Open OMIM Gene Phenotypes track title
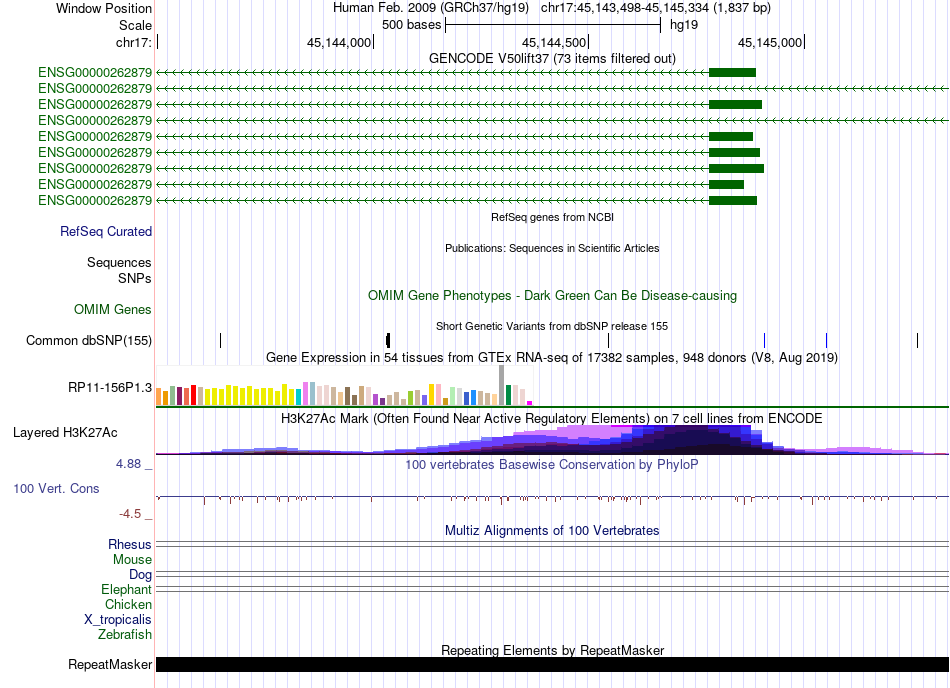The width and height of the screenshot is (950, 688). [552, 296]
